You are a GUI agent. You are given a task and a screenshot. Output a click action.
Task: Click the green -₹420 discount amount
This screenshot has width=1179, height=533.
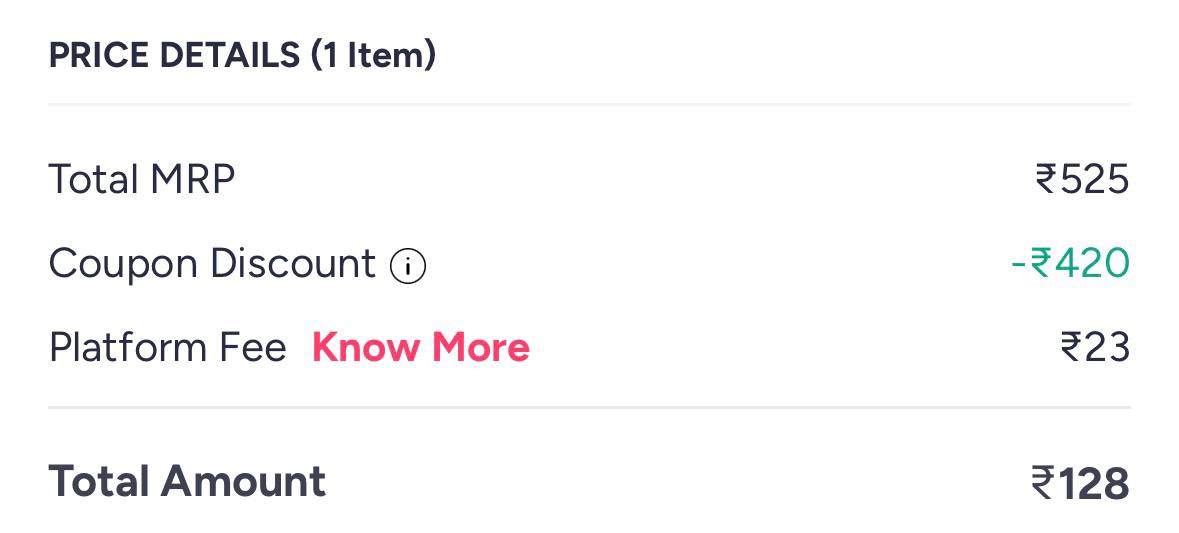click(x=1070, y=264)
